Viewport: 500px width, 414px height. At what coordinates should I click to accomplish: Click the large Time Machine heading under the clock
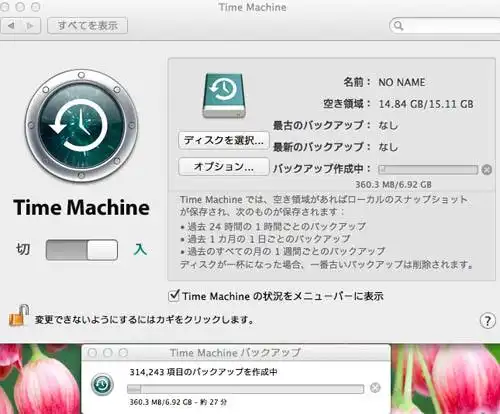82,207
